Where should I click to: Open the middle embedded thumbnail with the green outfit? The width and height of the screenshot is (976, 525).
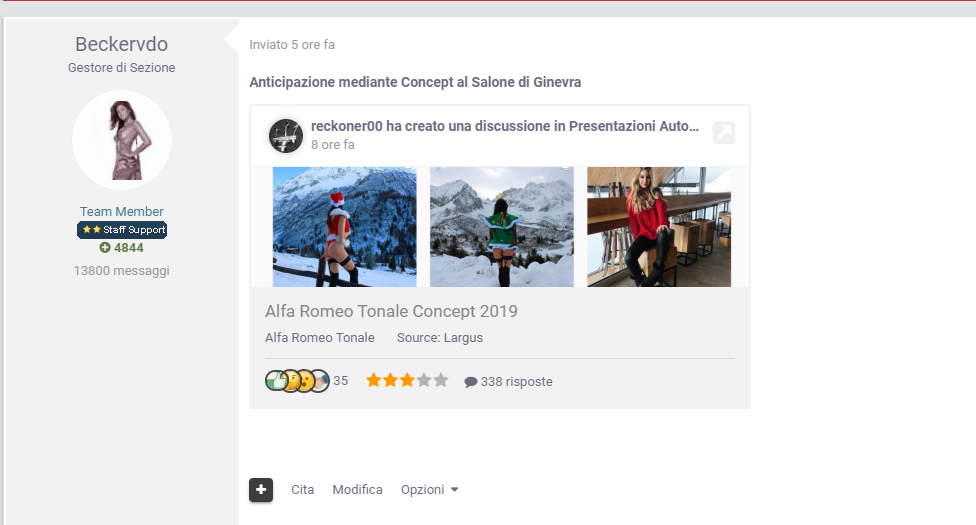[502, 227]
